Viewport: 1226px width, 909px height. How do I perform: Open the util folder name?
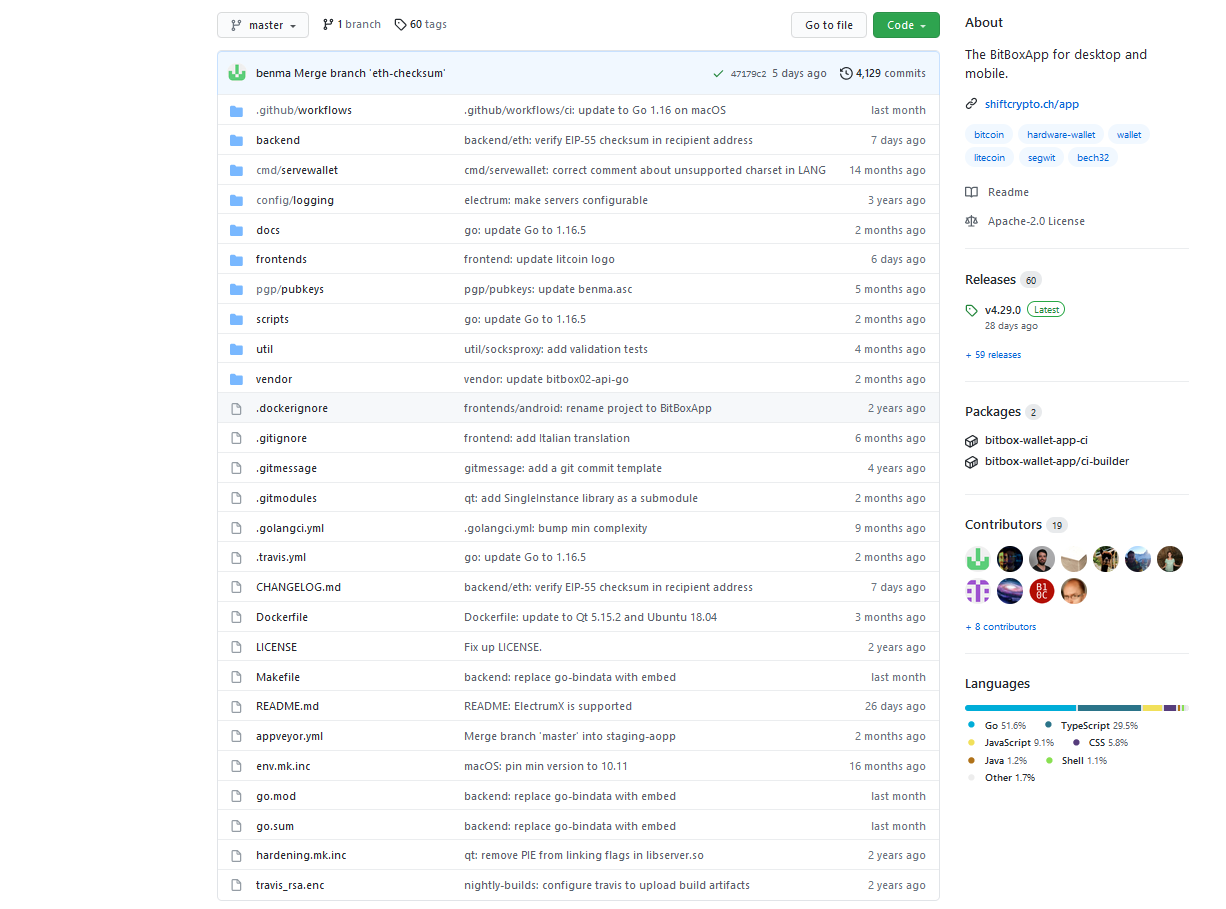264,349
